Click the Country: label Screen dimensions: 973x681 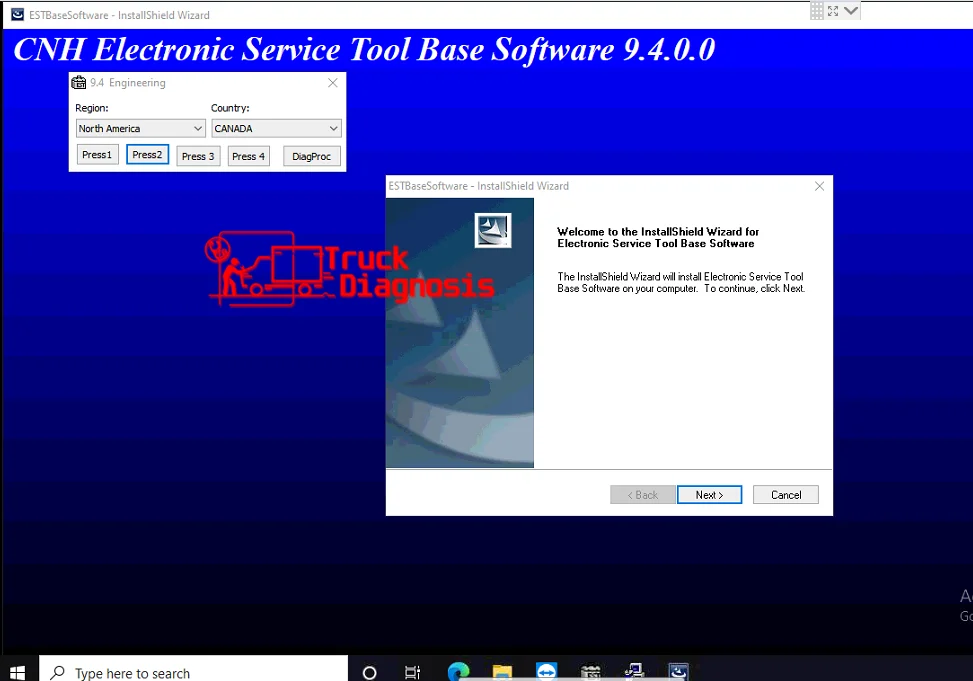(x=230, y=108)
